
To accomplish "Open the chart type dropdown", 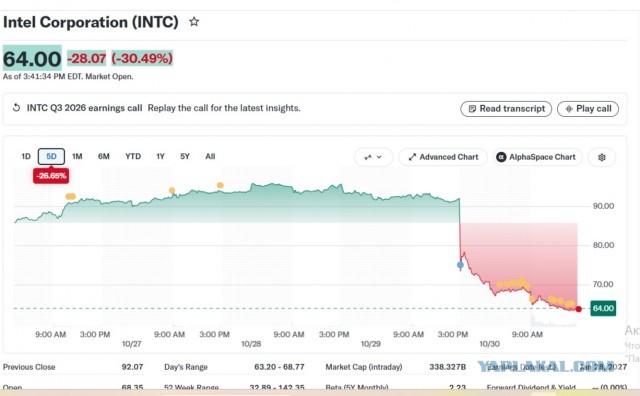I will coord(373,157).
